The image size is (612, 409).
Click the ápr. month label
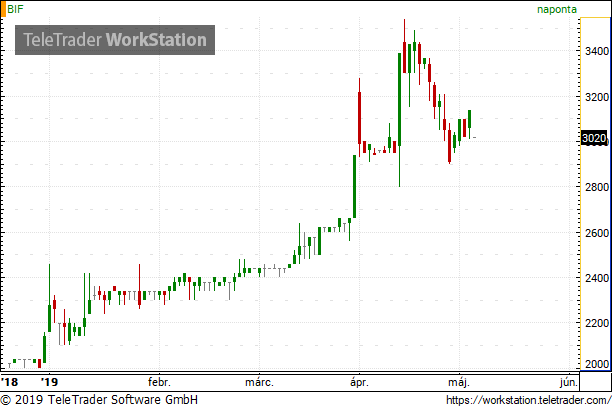pos(359,382)
